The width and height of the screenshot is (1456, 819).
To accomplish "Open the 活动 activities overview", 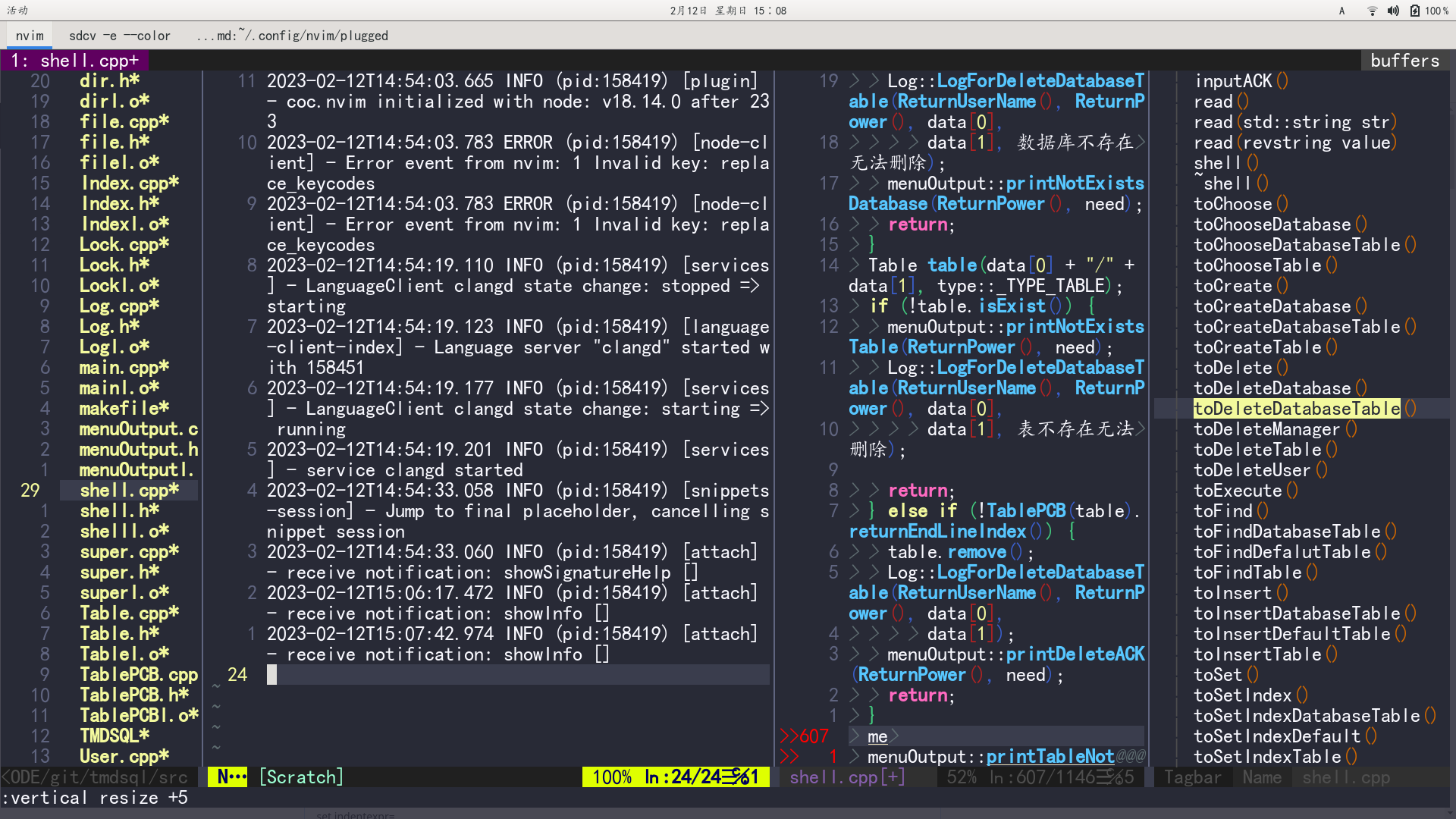I will [x=17, y=11].
